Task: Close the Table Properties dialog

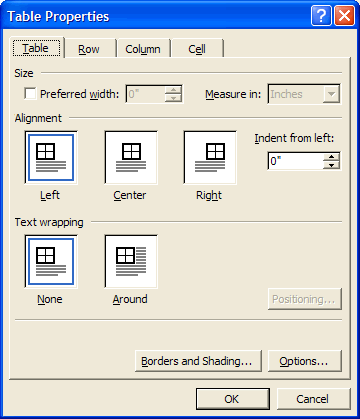Action: point(344,16)
